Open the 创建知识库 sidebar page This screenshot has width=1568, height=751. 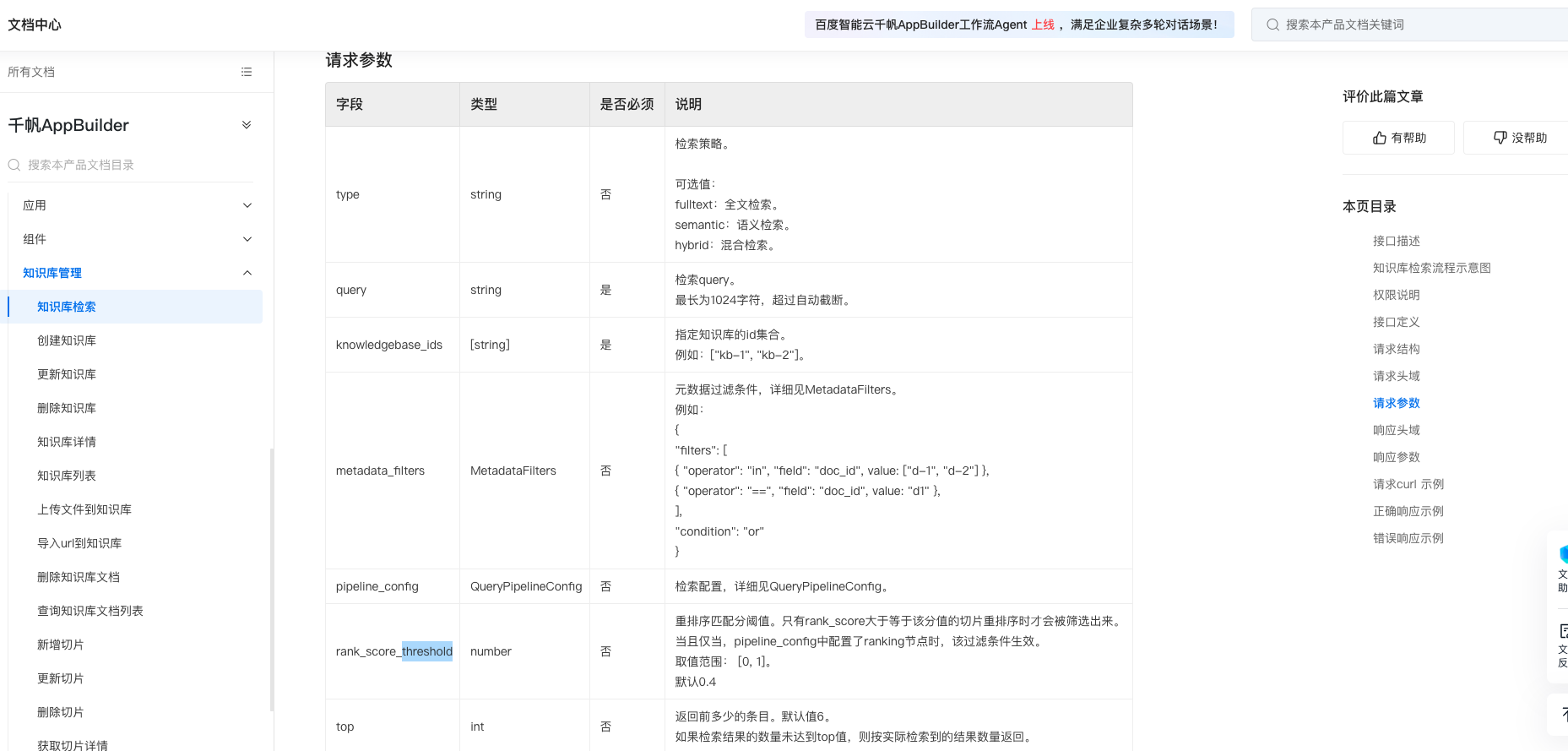[67, 340]
